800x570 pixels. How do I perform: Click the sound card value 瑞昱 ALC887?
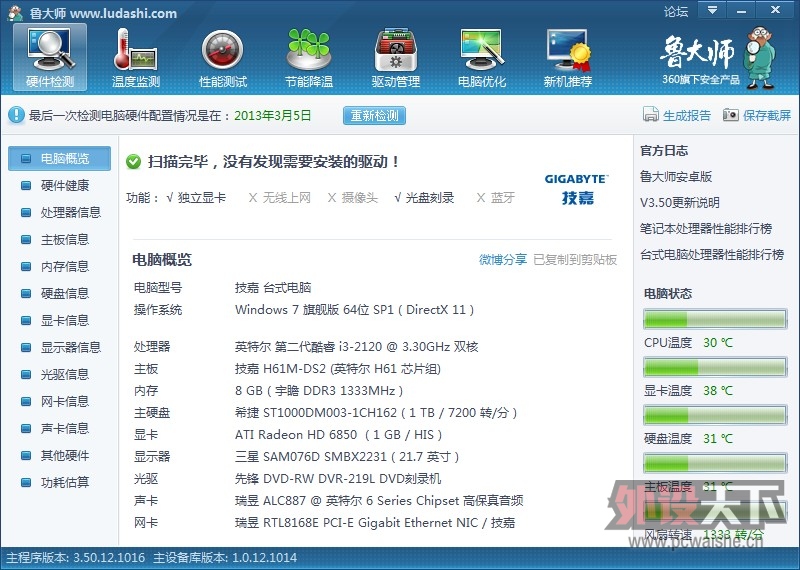click(x=379, y=501)
